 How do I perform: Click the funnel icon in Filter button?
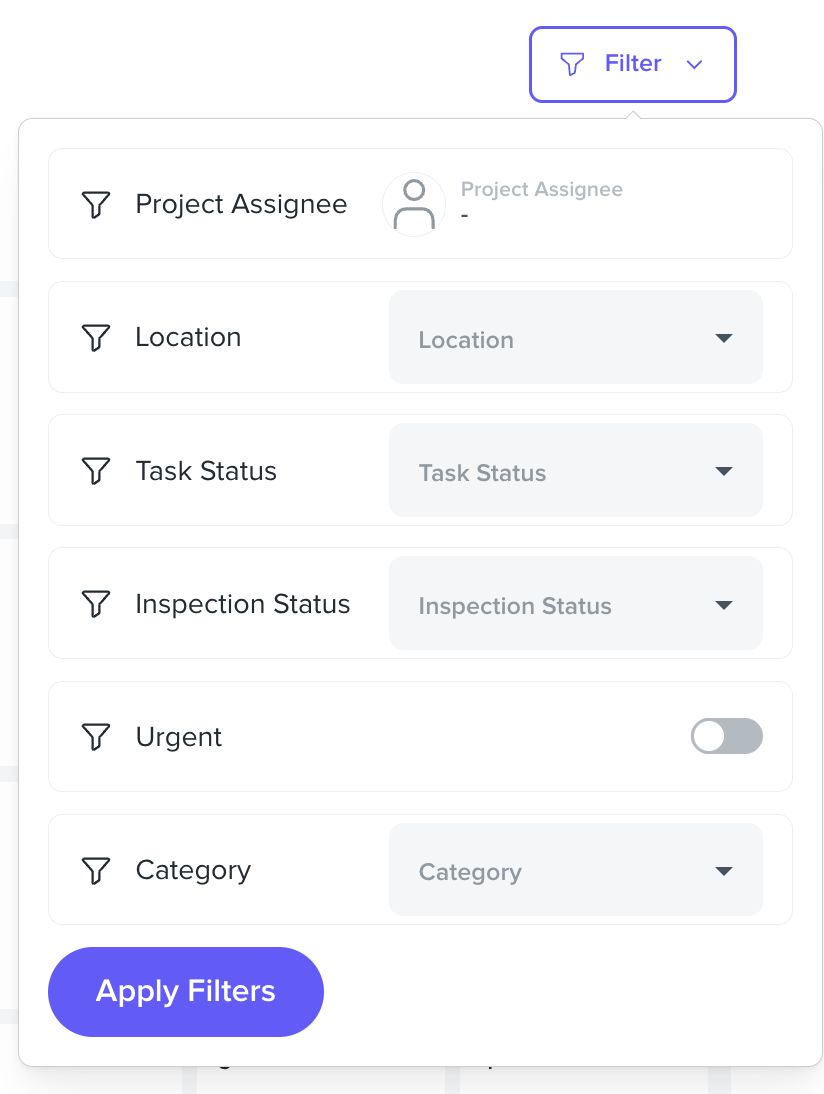coord(572,64)
